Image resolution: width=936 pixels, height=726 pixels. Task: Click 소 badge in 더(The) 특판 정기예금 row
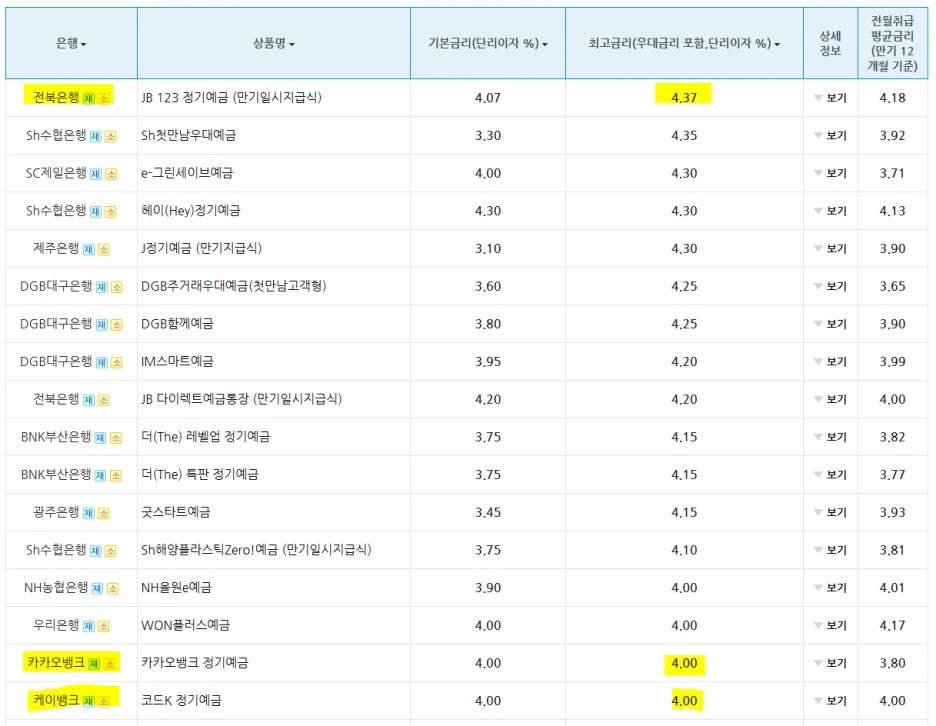[116, 475]
